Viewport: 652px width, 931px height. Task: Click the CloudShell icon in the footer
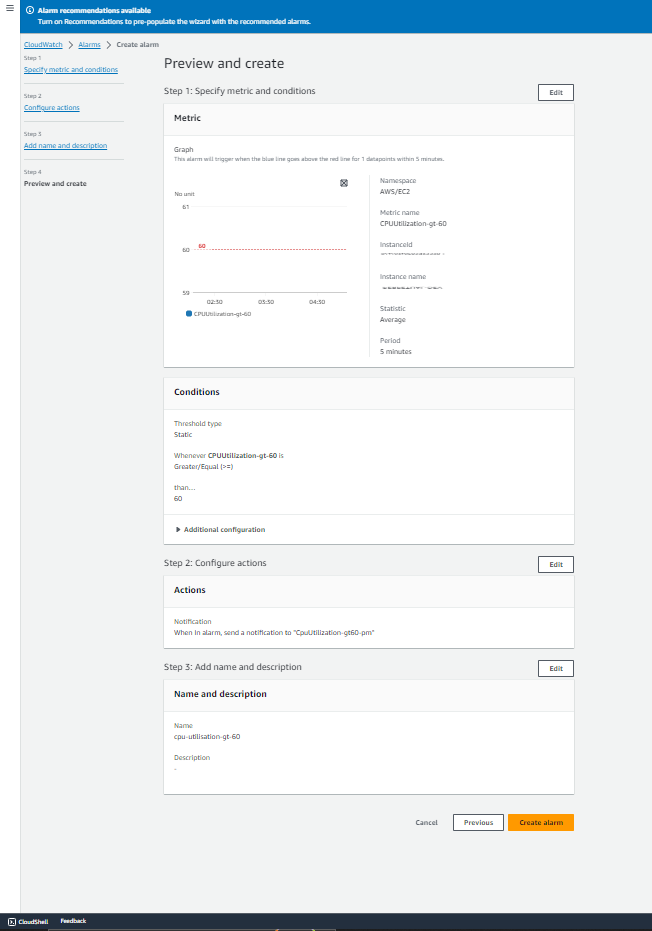click(x=12, y=922)
